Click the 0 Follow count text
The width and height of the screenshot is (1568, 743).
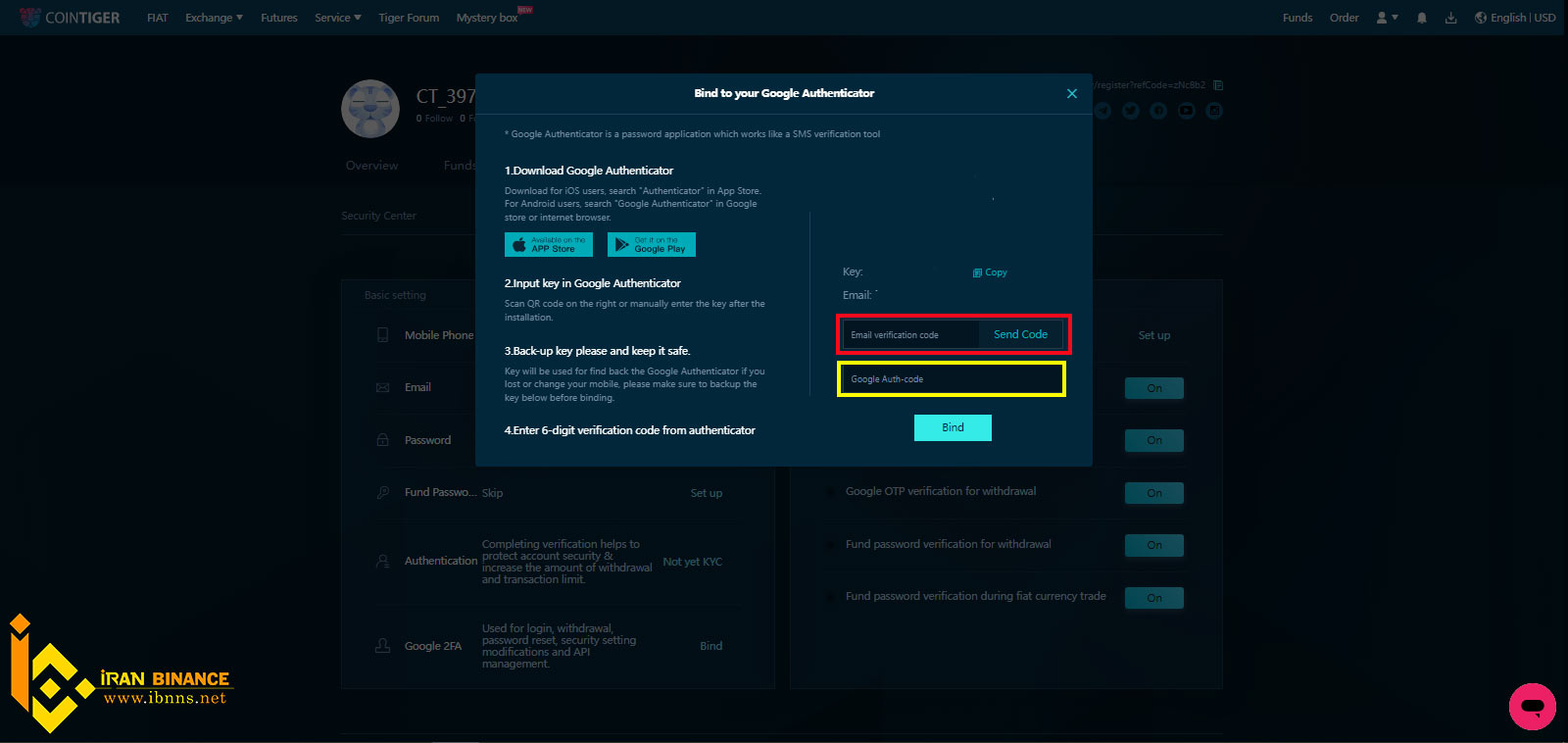click(x=434, y=119)
